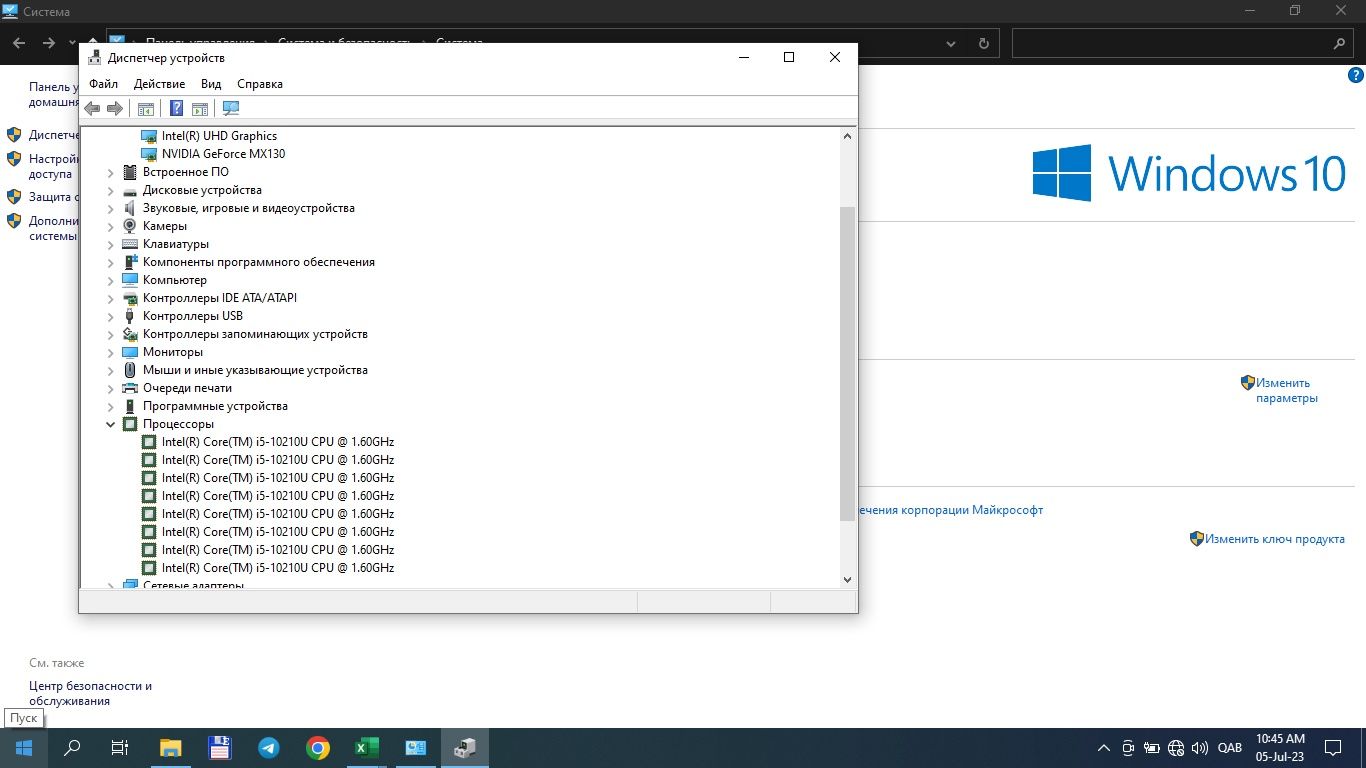
Task: Select the Камеры camera icon in tree
Action: click(x=129, y=226)
